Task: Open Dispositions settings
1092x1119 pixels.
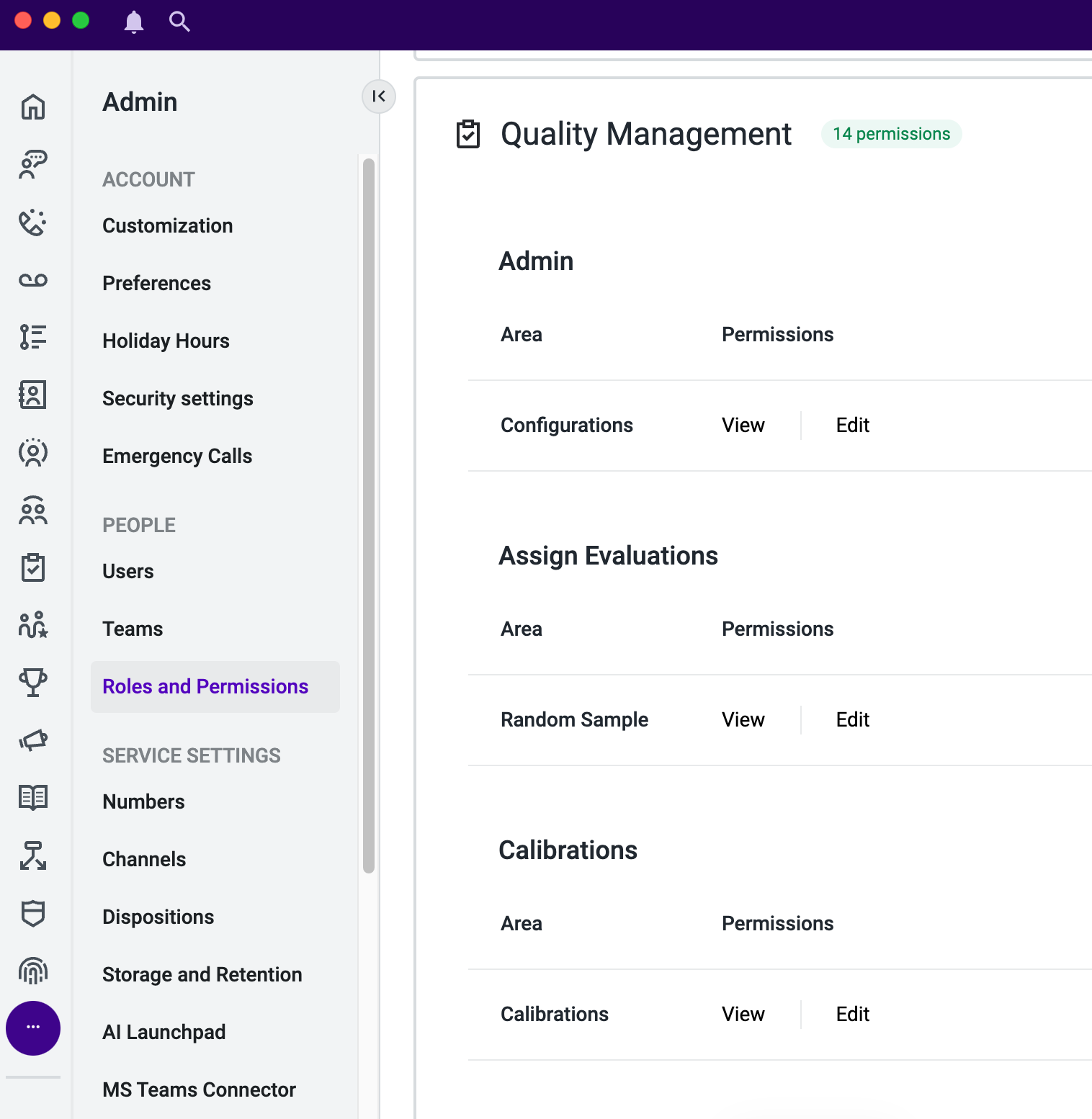Action: 158,917
